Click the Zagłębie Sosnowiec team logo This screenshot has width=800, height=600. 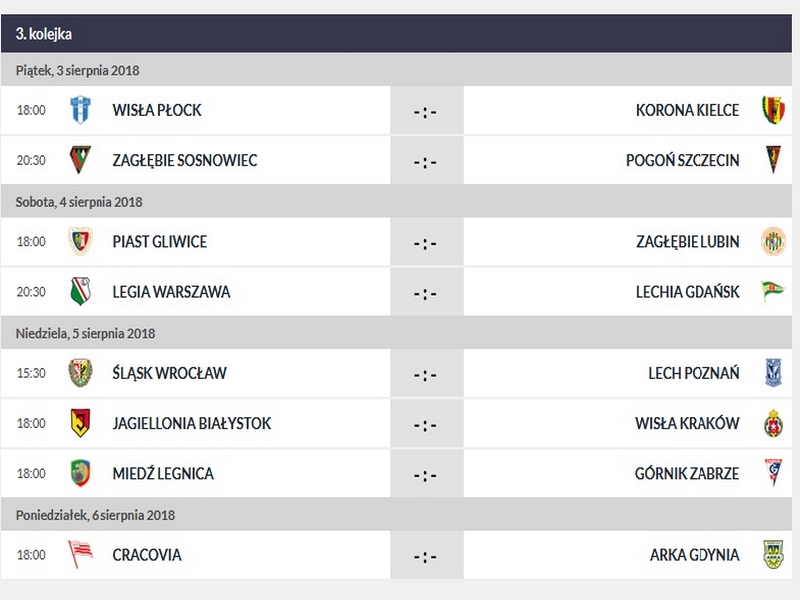coord(80,160)
